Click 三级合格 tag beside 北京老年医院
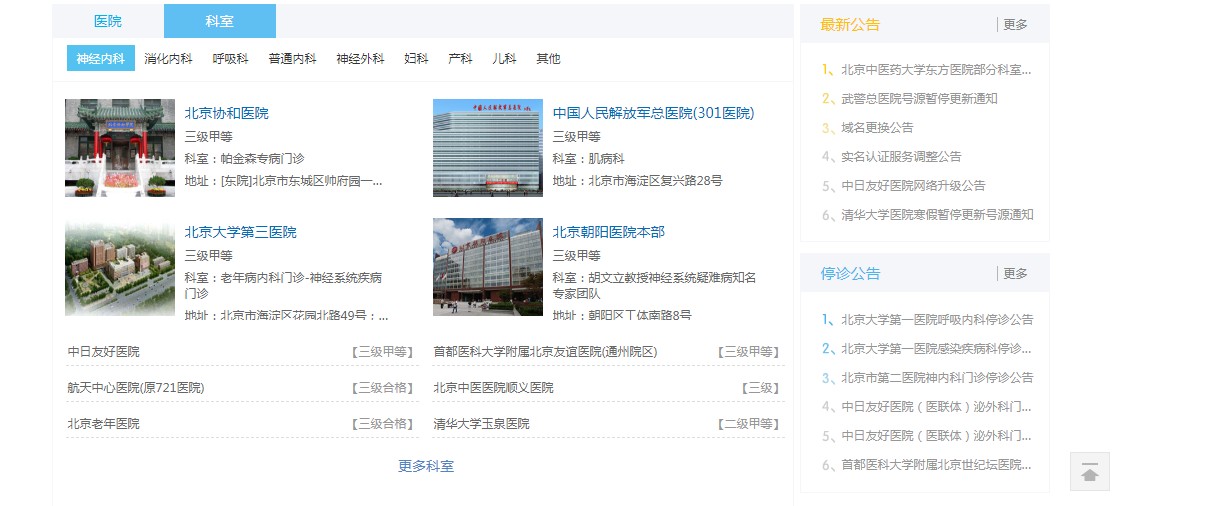The width and height of the screenshot is (1215, 506). tap(382, 424)
